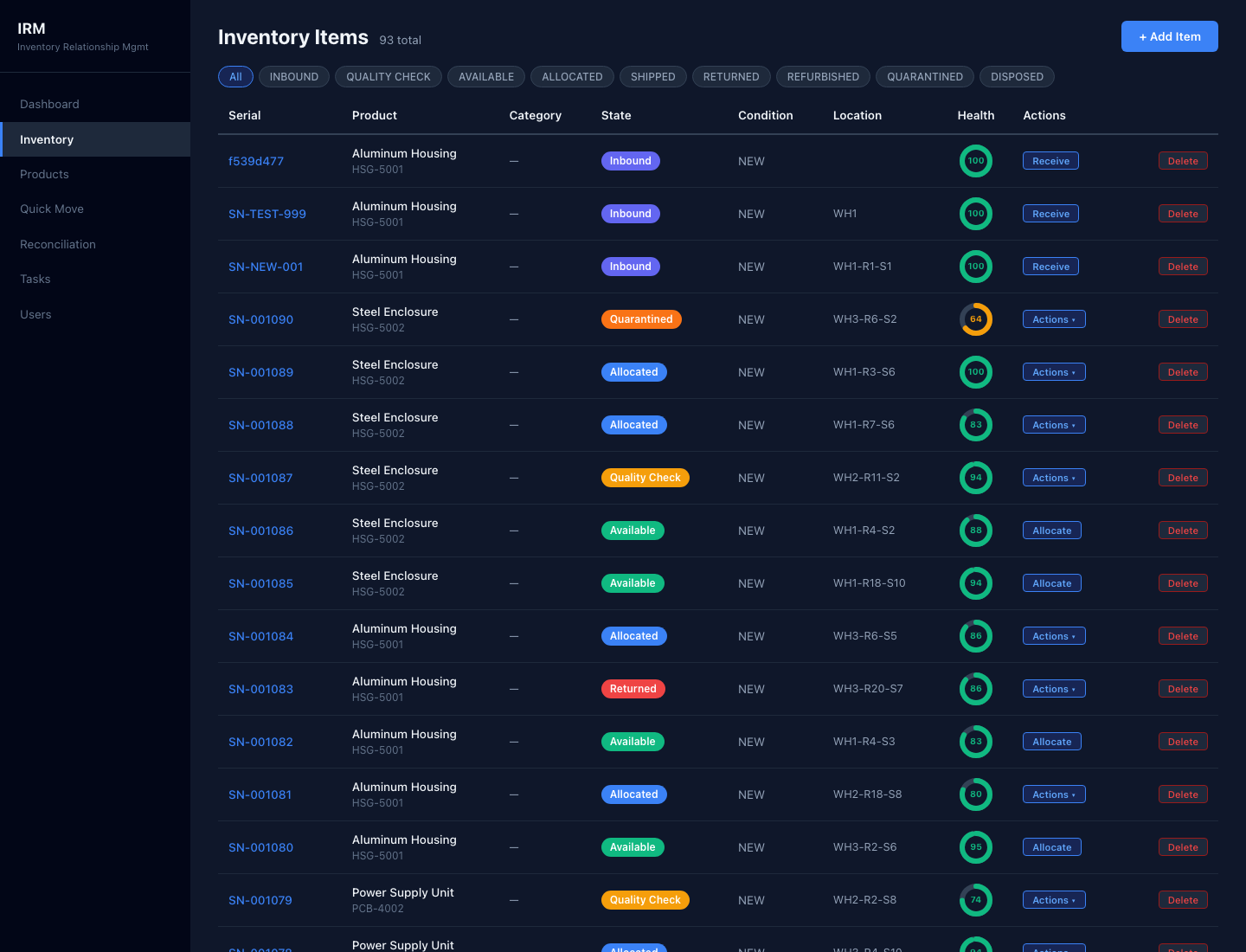The height and width of the screenshot is (952, 1246).
Task: Click Allocate for SN-001085
Action: (x=1051, y=583)
